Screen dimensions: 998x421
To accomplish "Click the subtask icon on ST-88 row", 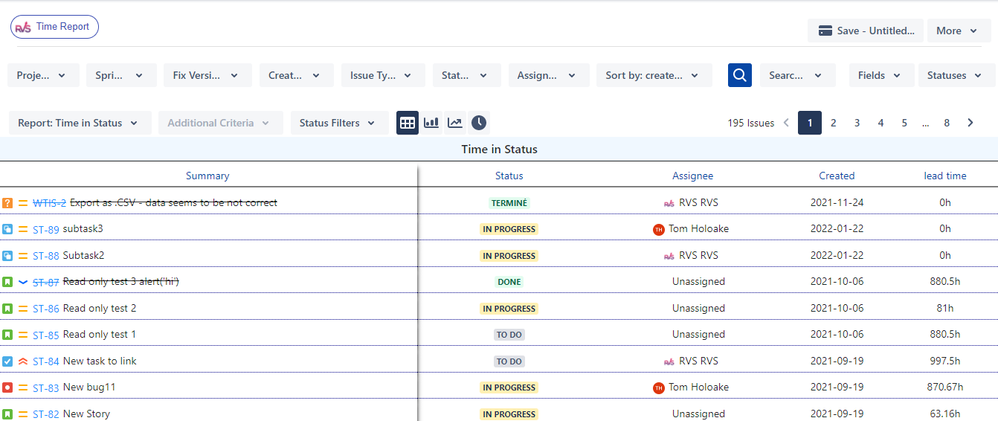I will (8, 256).
